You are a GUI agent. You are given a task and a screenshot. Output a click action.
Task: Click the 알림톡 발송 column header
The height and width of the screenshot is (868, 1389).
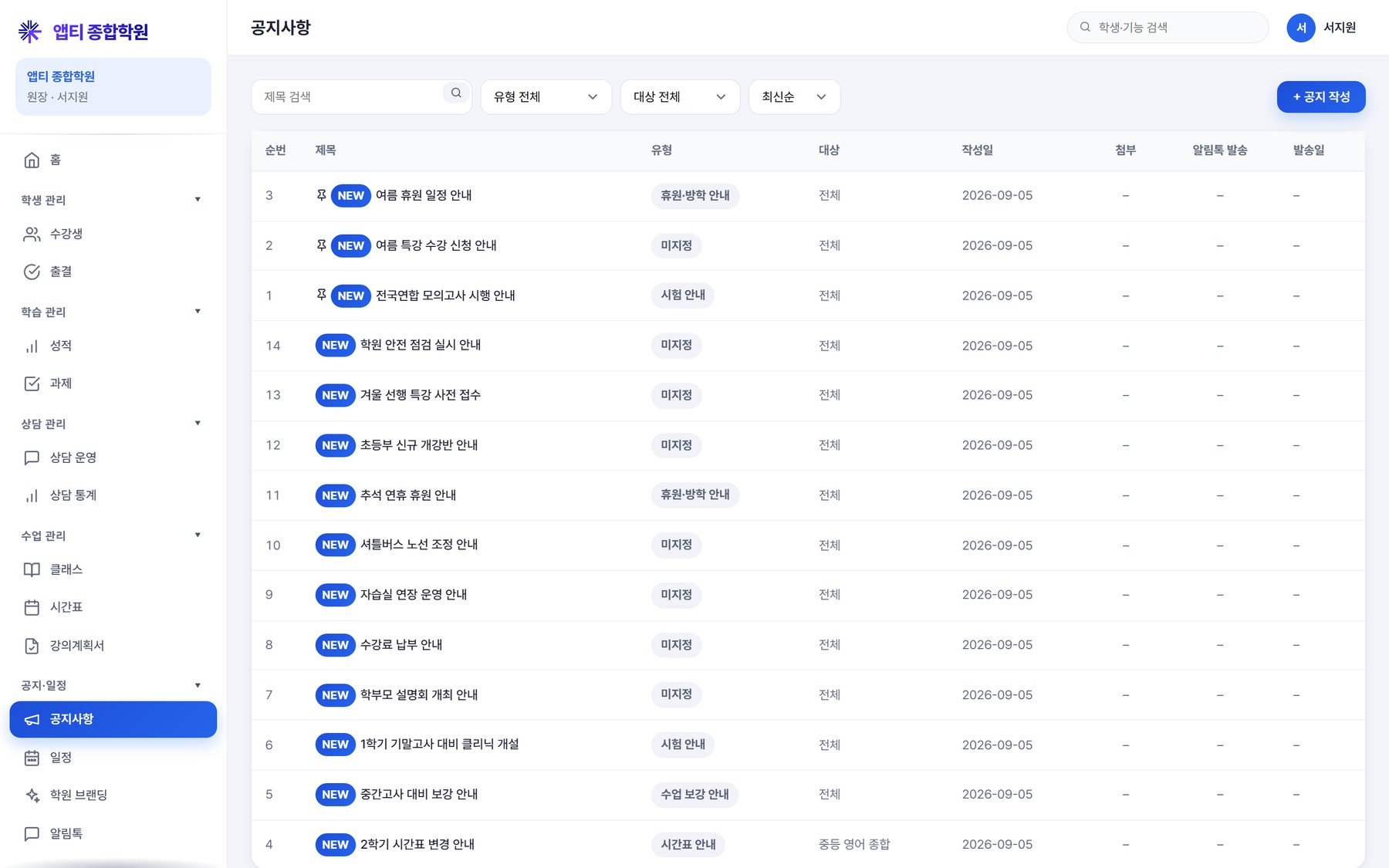coord(1219,150)
